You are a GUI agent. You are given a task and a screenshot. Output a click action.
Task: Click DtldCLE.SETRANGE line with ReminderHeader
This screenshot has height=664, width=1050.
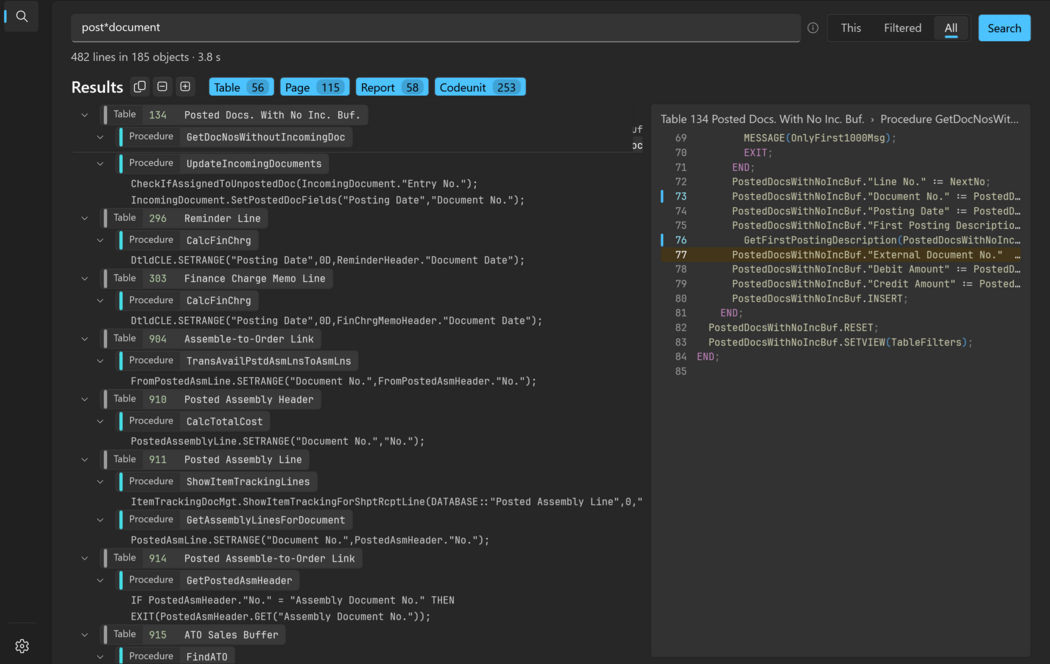click(x=327, y=260)
